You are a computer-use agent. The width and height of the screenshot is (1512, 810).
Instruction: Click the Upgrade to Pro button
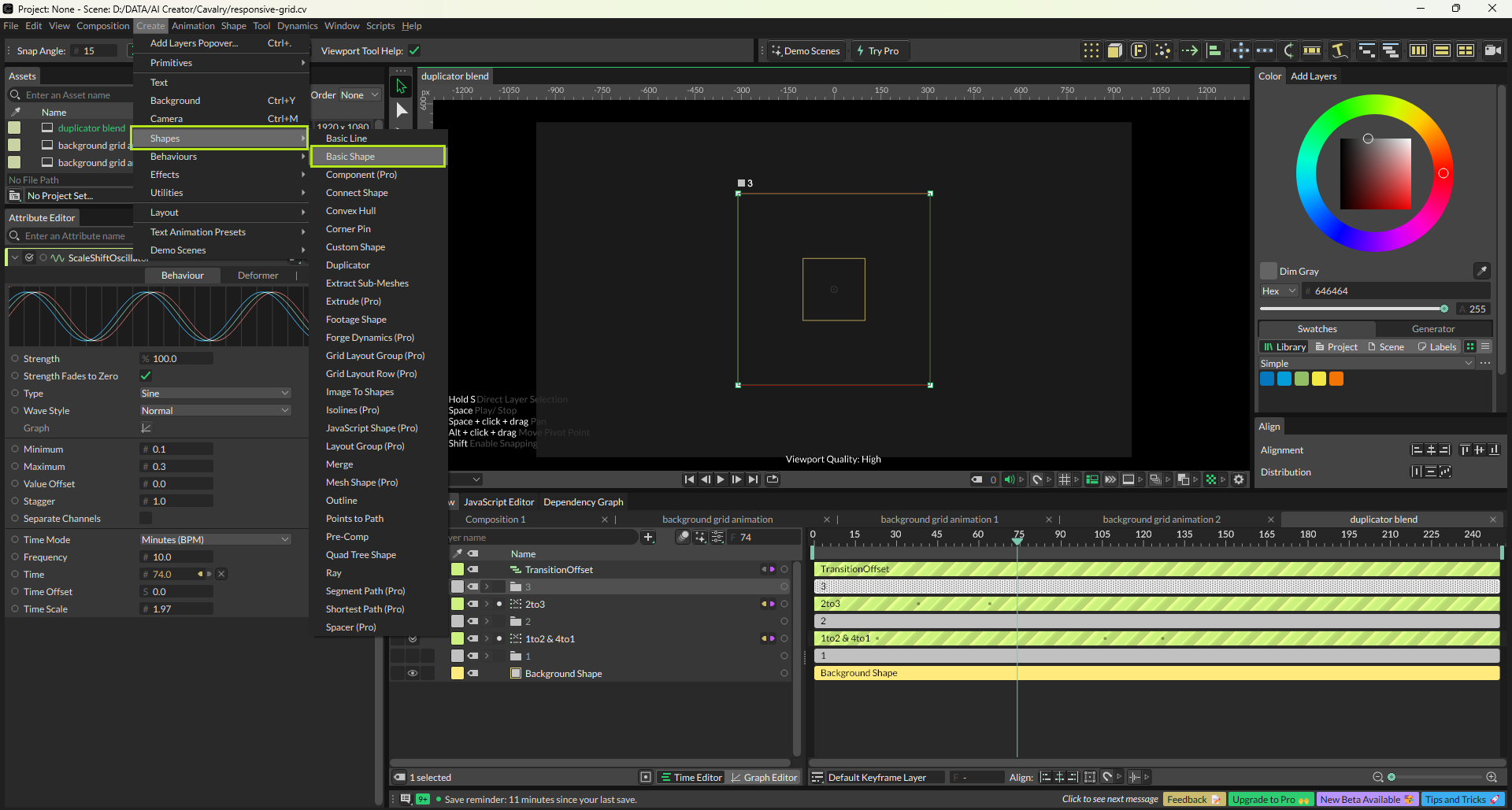point(1269,799)
